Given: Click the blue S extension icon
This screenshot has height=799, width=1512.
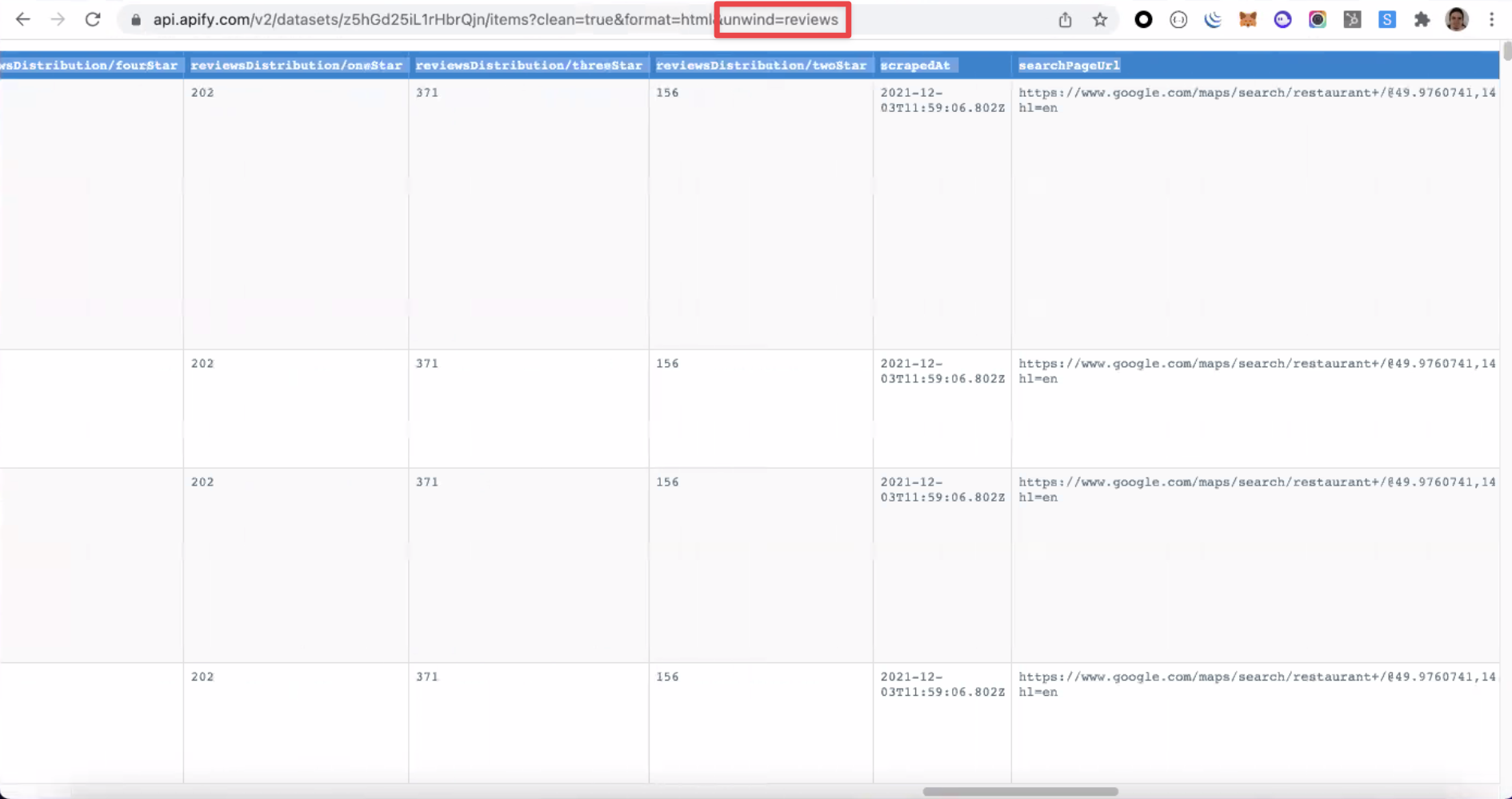Looking at the screenshot, I should click(x=1387, y=19).
